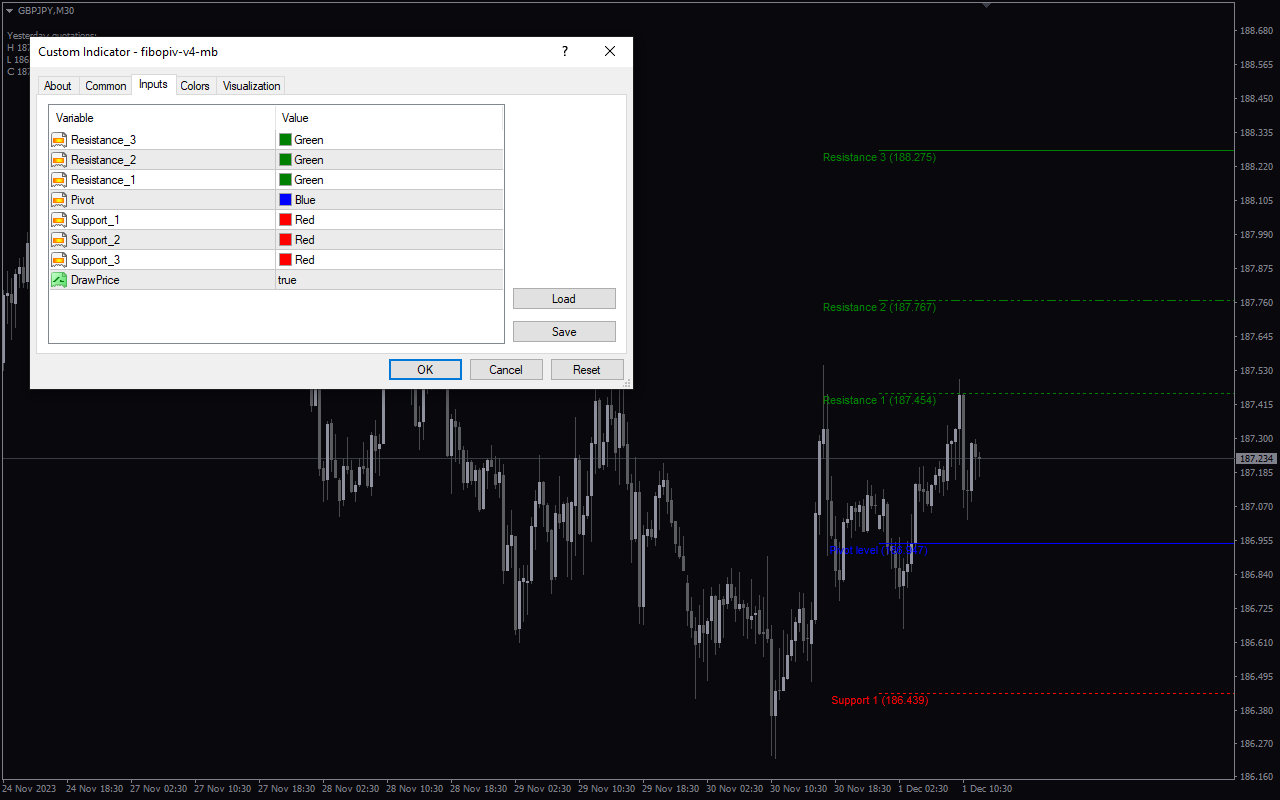
Task: Switch to the About tab
Action: pos(58,86)
